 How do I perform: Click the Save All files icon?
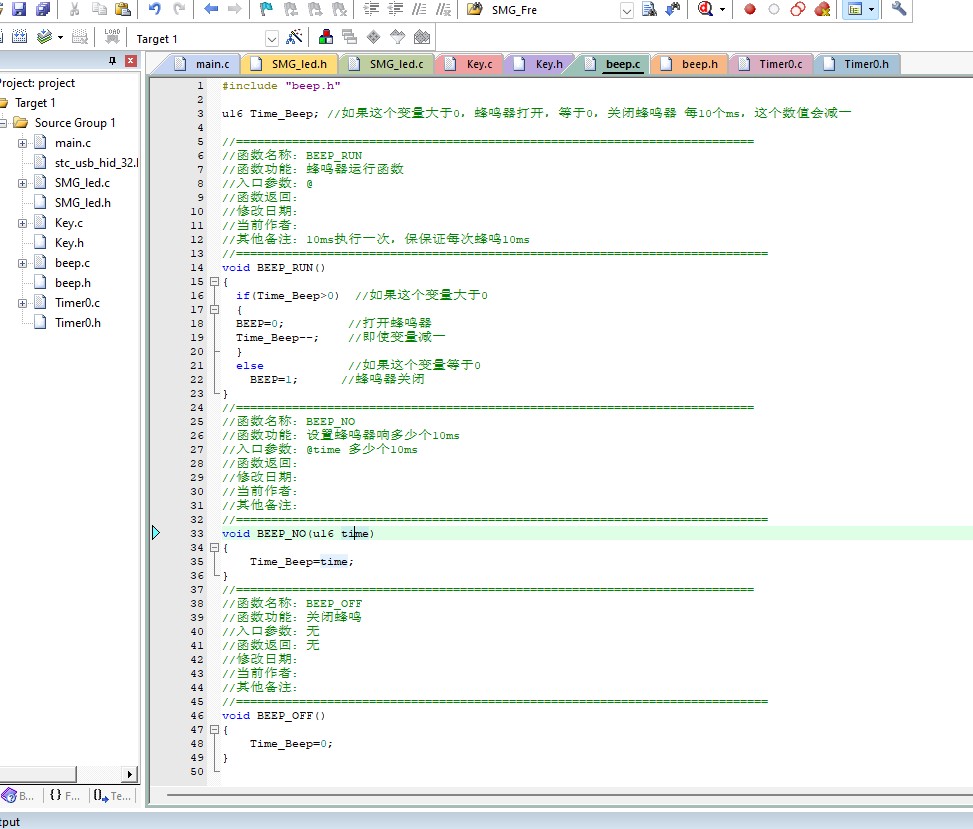point(43,9)
